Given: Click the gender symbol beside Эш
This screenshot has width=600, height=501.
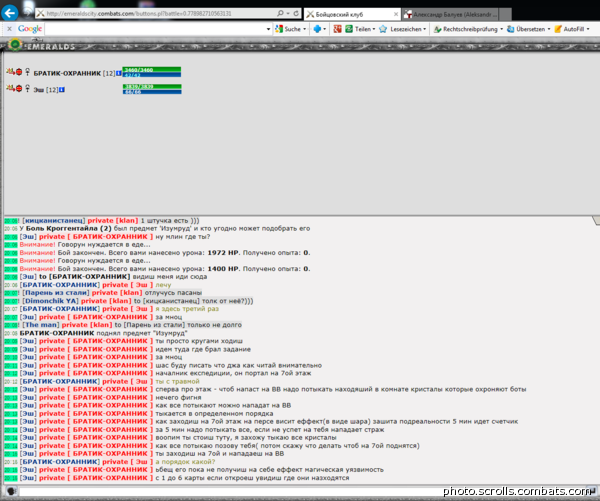Looking at the screenshot, I should pos(27,89).
